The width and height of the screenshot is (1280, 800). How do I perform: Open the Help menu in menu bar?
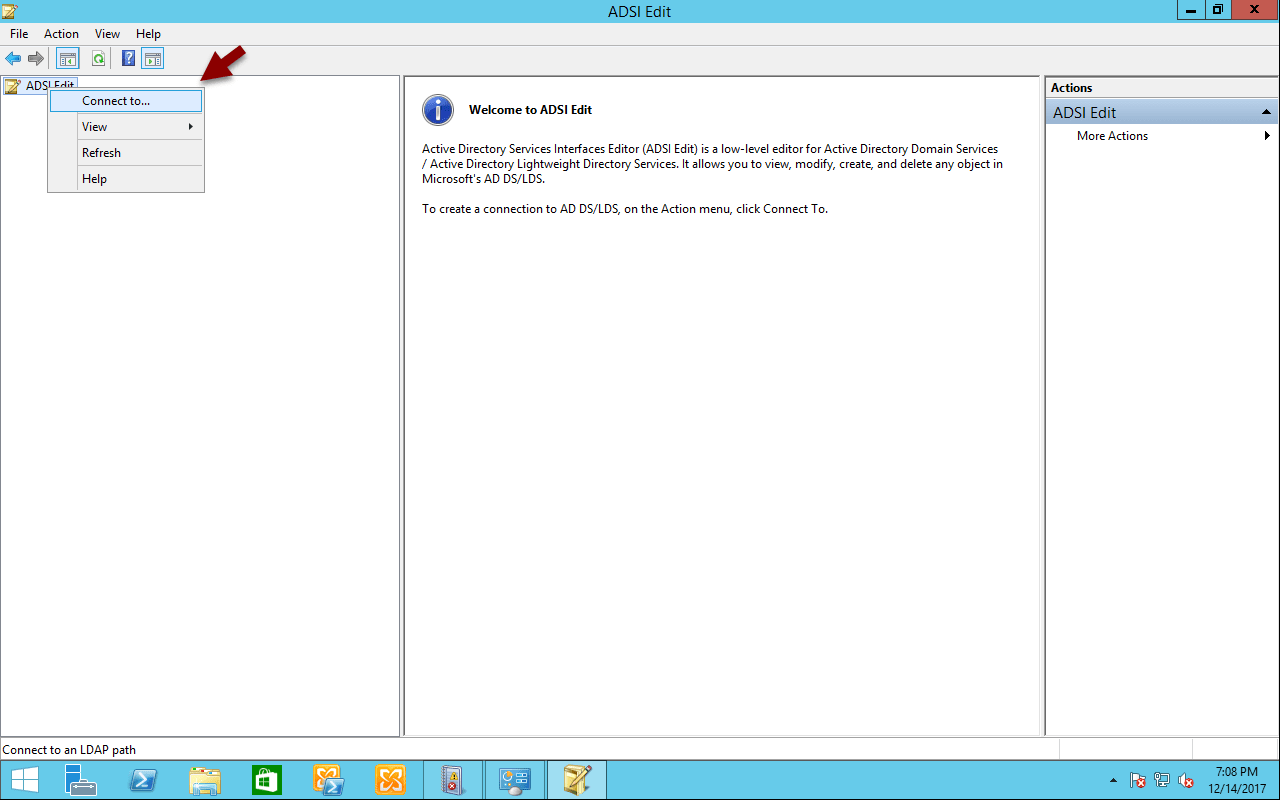[x=148, y=34]
